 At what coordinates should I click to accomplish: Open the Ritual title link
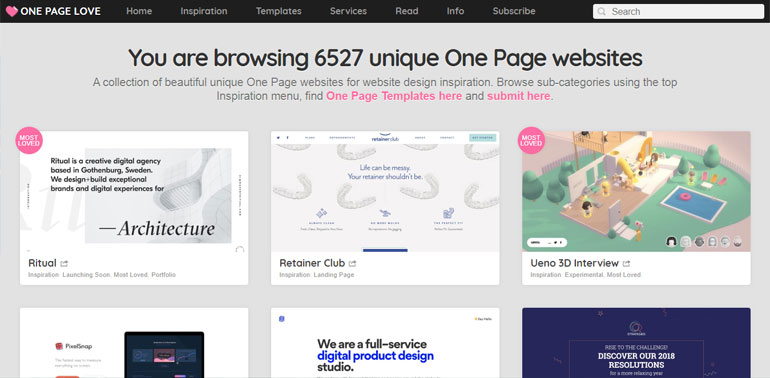[42, 263]
